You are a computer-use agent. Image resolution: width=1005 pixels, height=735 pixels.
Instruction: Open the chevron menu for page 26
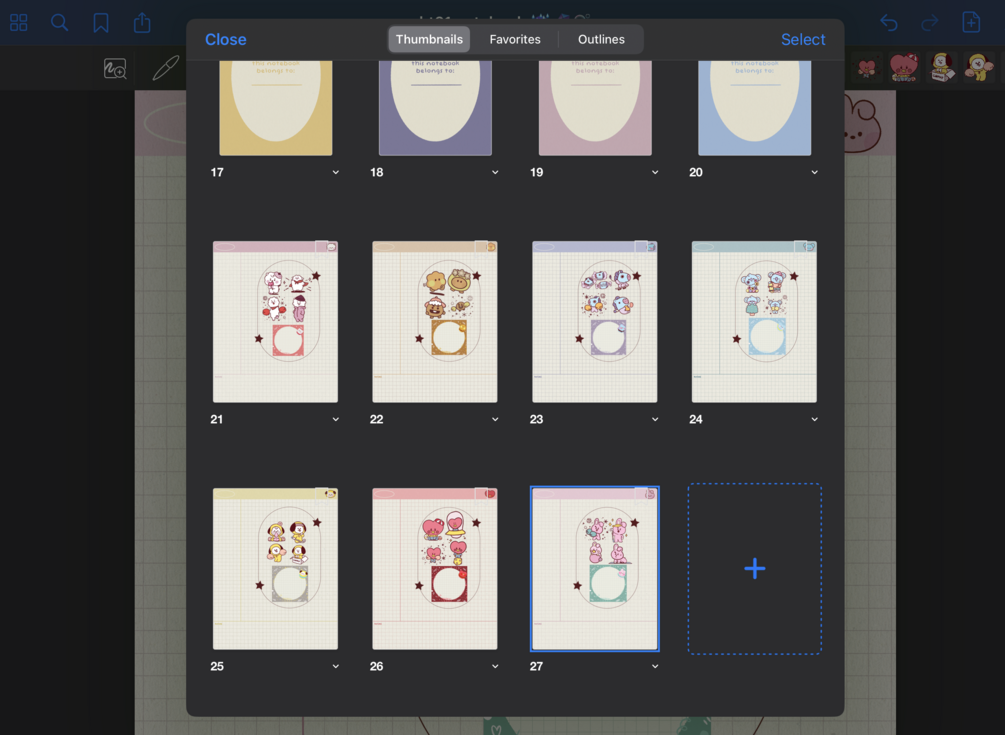[495, 666]
